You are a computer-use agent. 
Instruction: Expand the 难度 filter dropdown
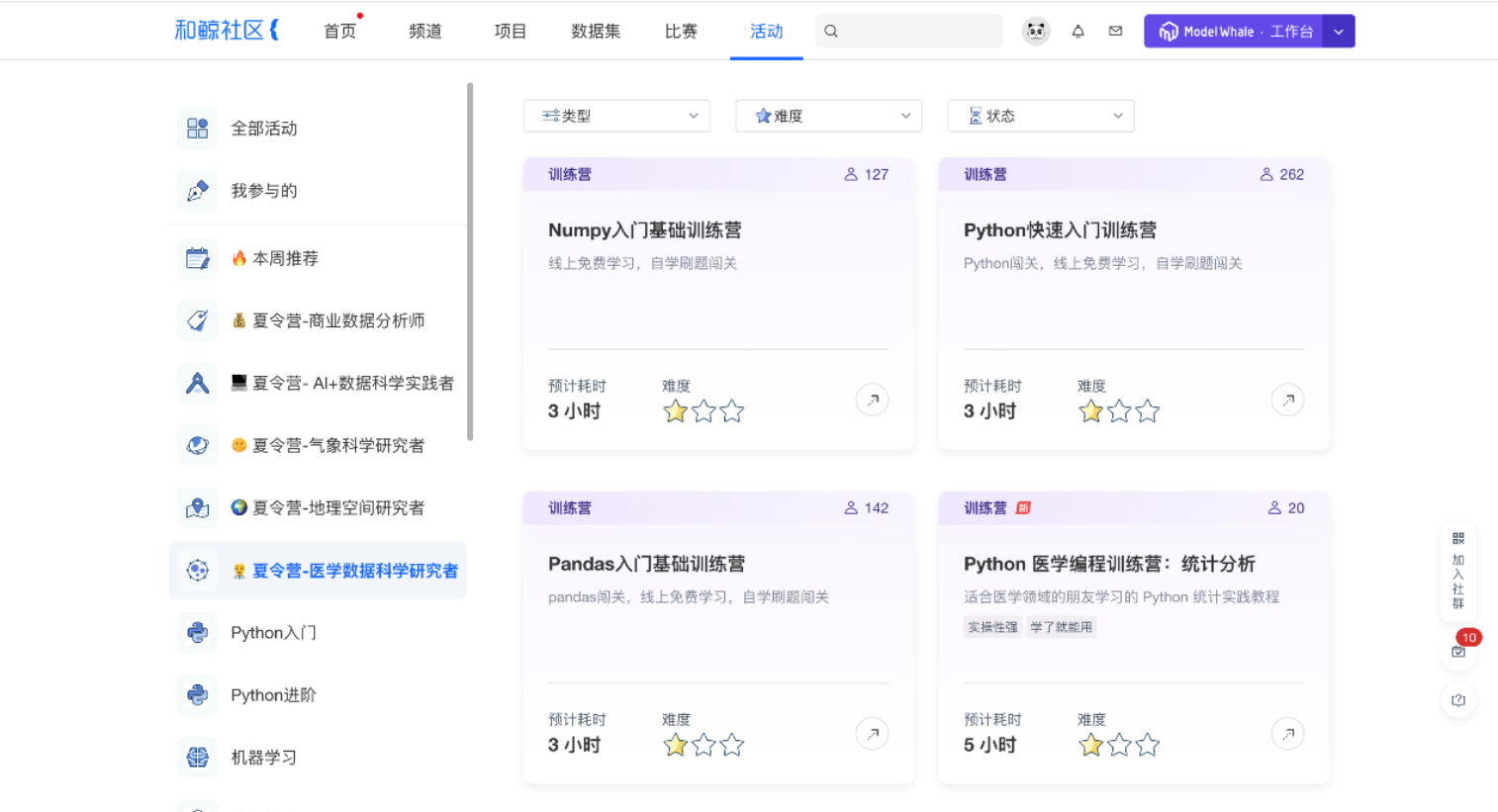828,116
